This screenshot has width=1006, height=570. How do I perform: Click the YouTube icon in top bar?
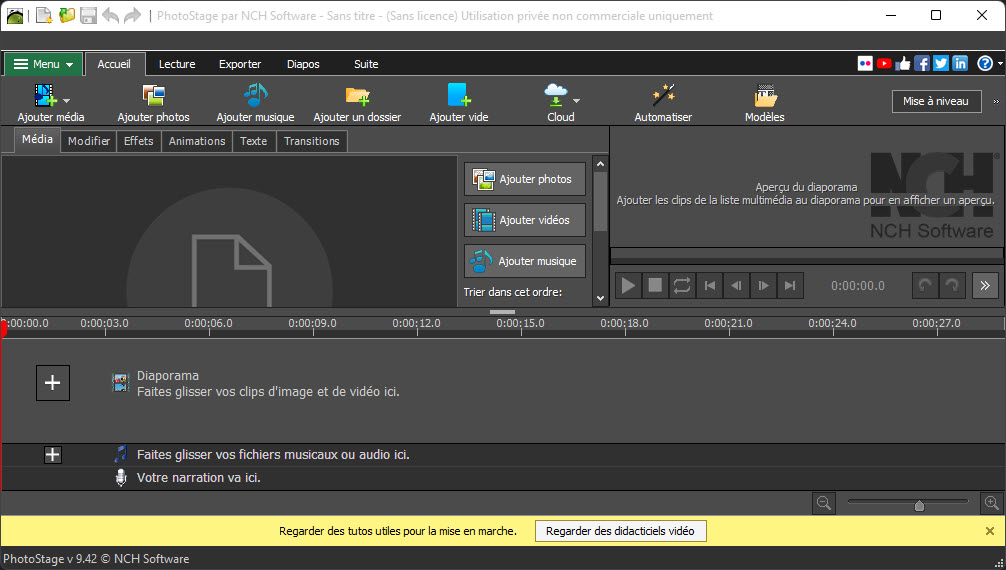[884, 64]
